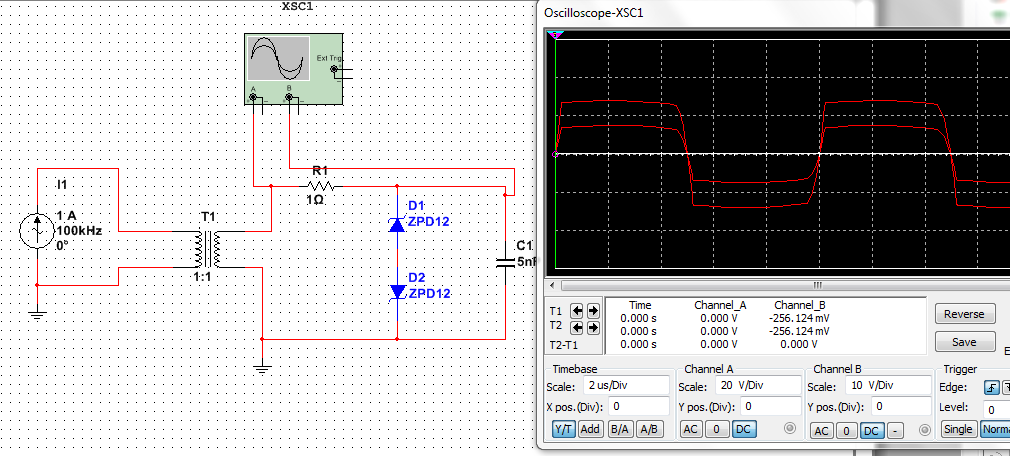Select transformer T1 in schematic

tap(208, 249)
